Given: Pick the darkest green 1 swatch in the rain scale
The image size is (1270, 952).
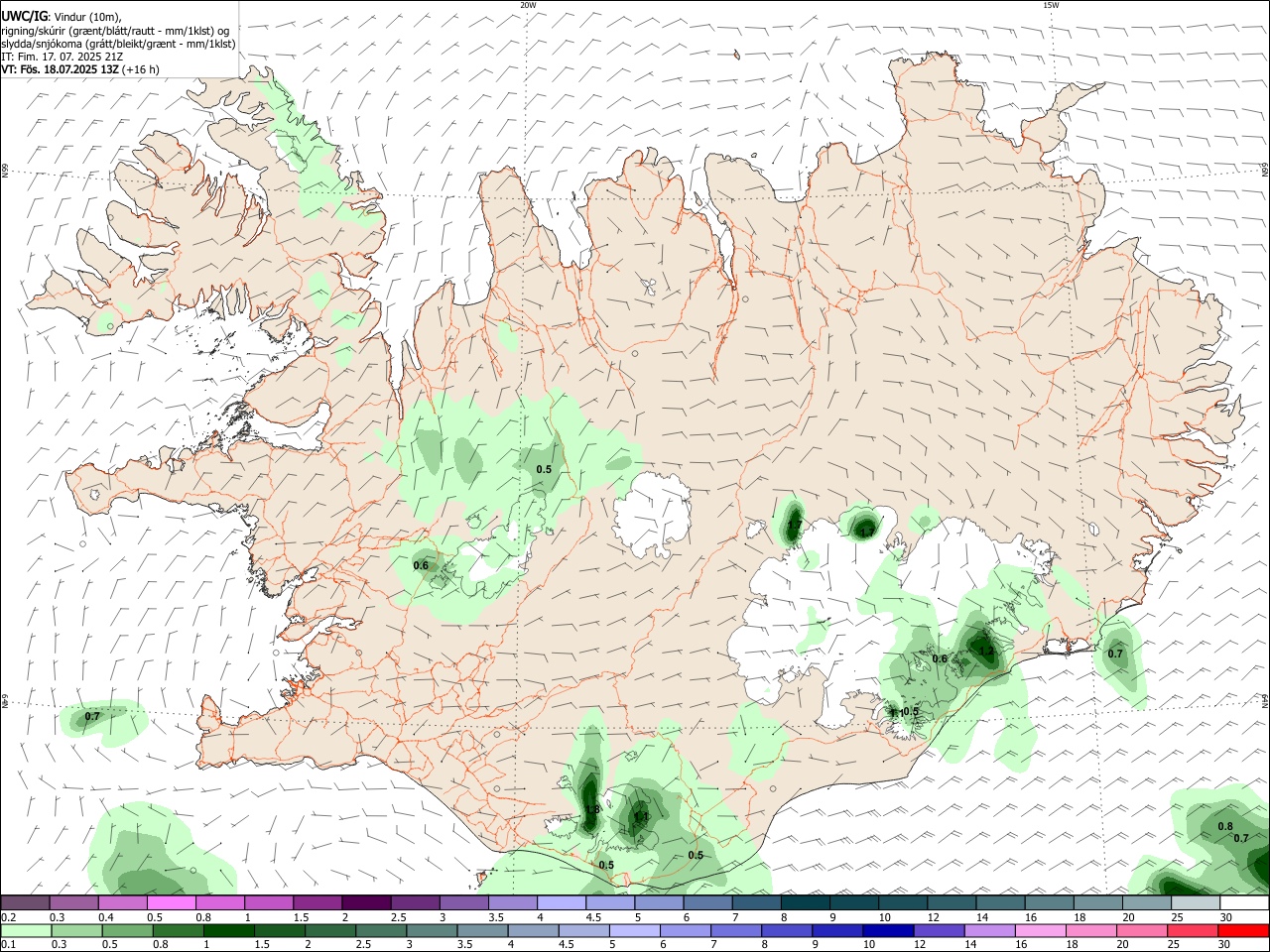Looking at the screenshot, I should pos(228,930).
